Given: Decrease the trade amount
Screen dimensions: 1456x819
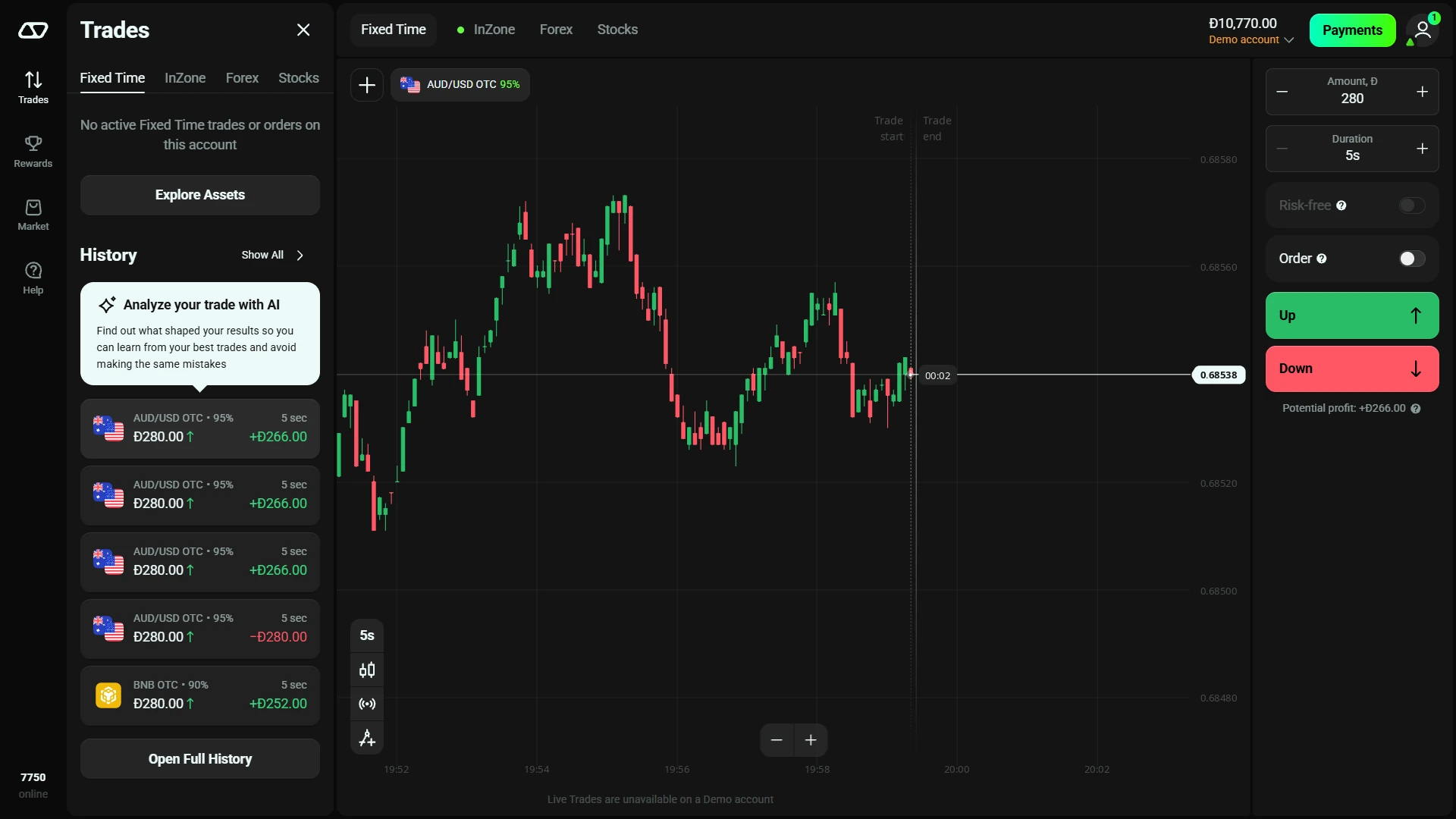Looking at the screenshot, I should 1282,92.
